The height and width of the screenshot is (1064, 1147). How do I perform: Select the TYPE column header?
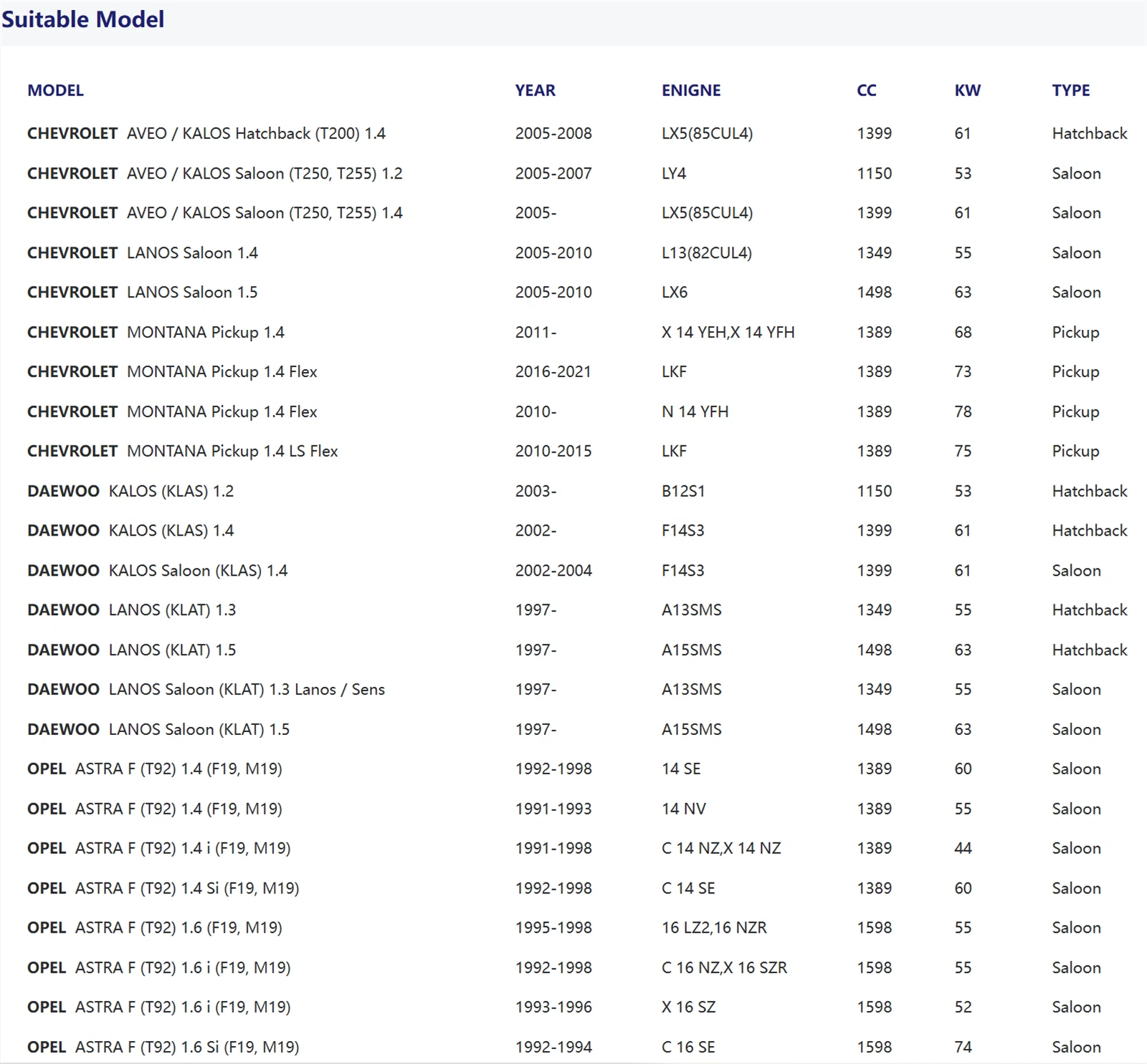point(1071,90)
